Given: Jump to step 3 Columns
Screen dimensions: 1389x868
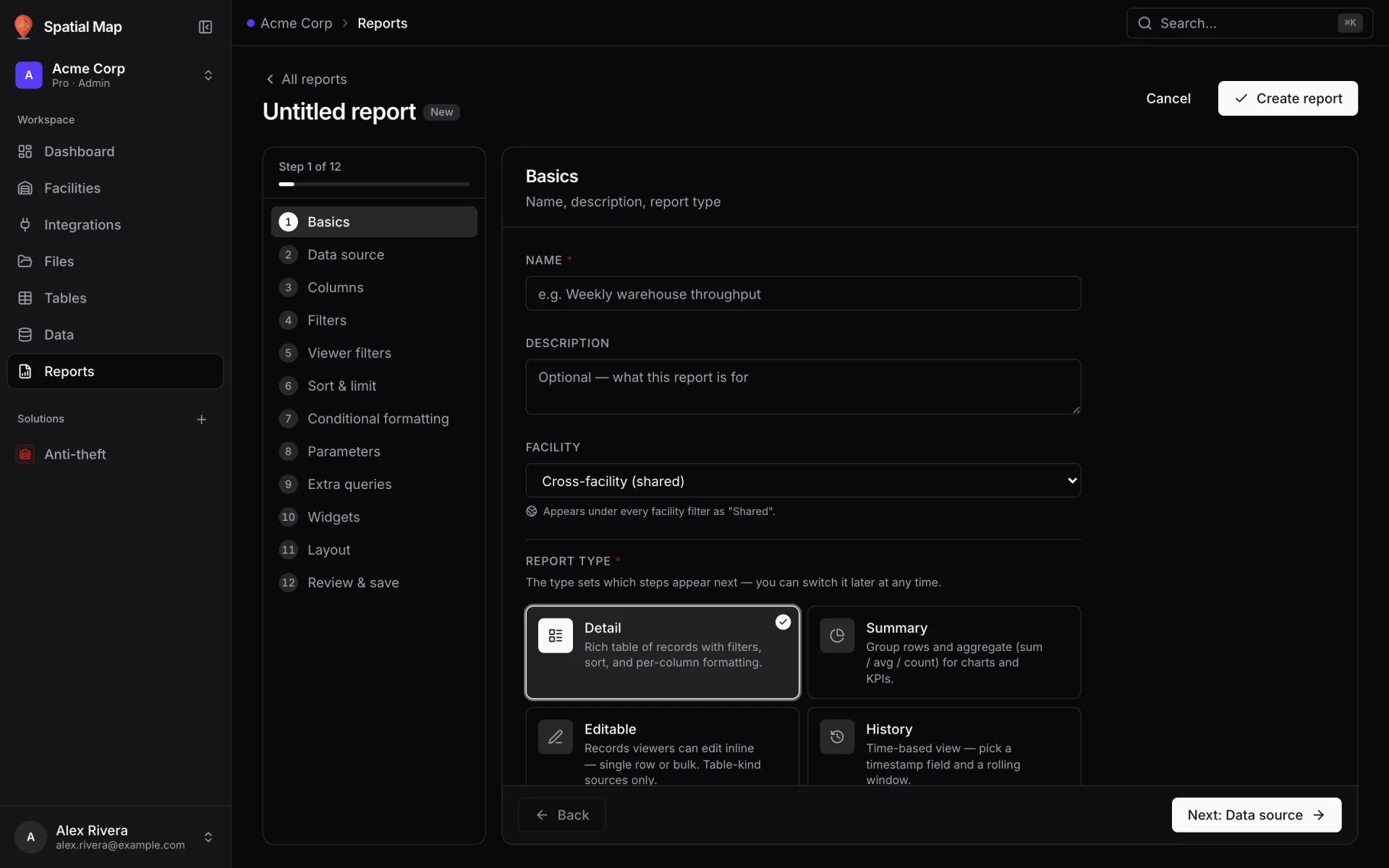Looking at the screenshot, I should click(374, 287).
